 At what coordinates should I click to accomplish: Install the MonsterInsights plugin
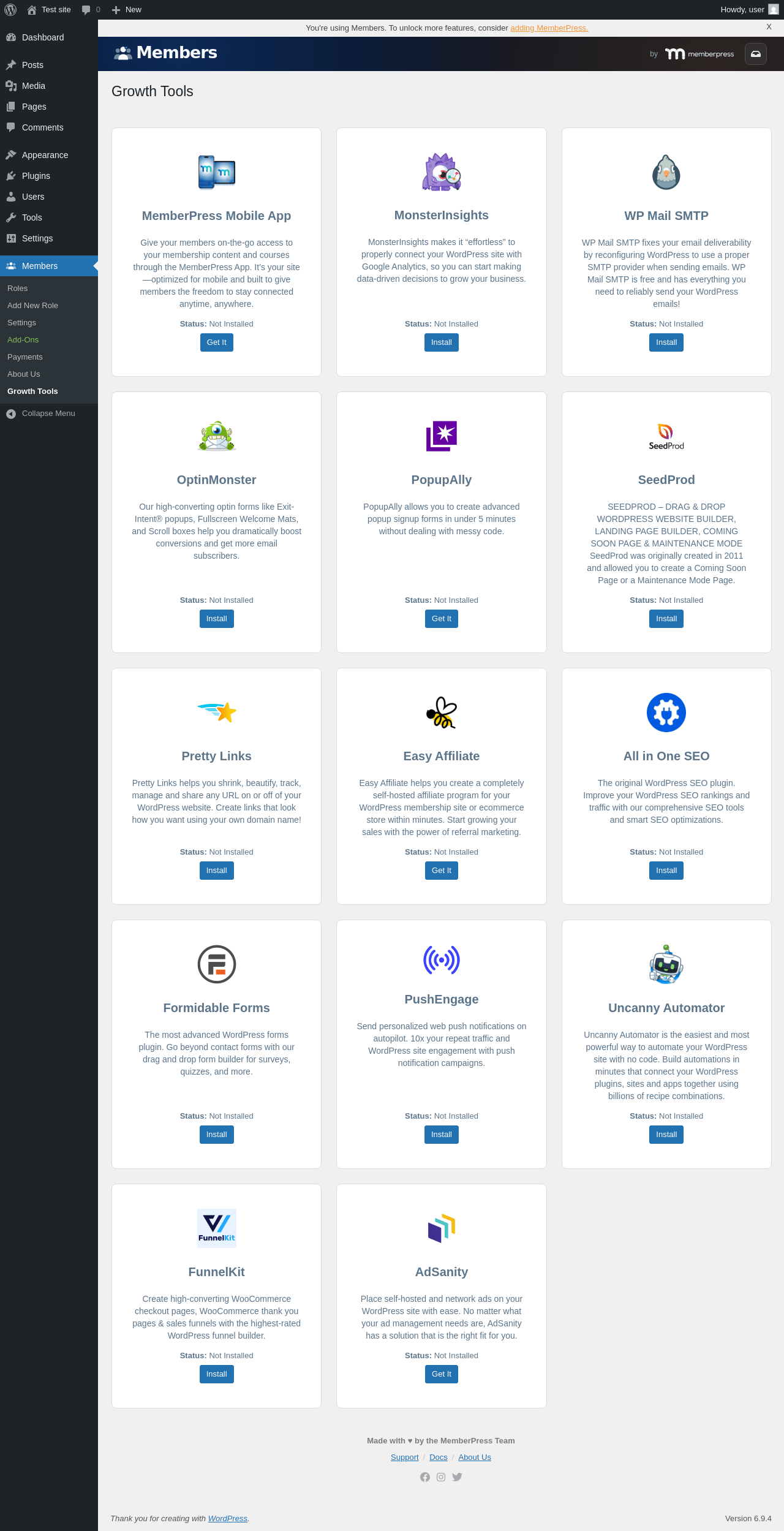pos(442,342)
